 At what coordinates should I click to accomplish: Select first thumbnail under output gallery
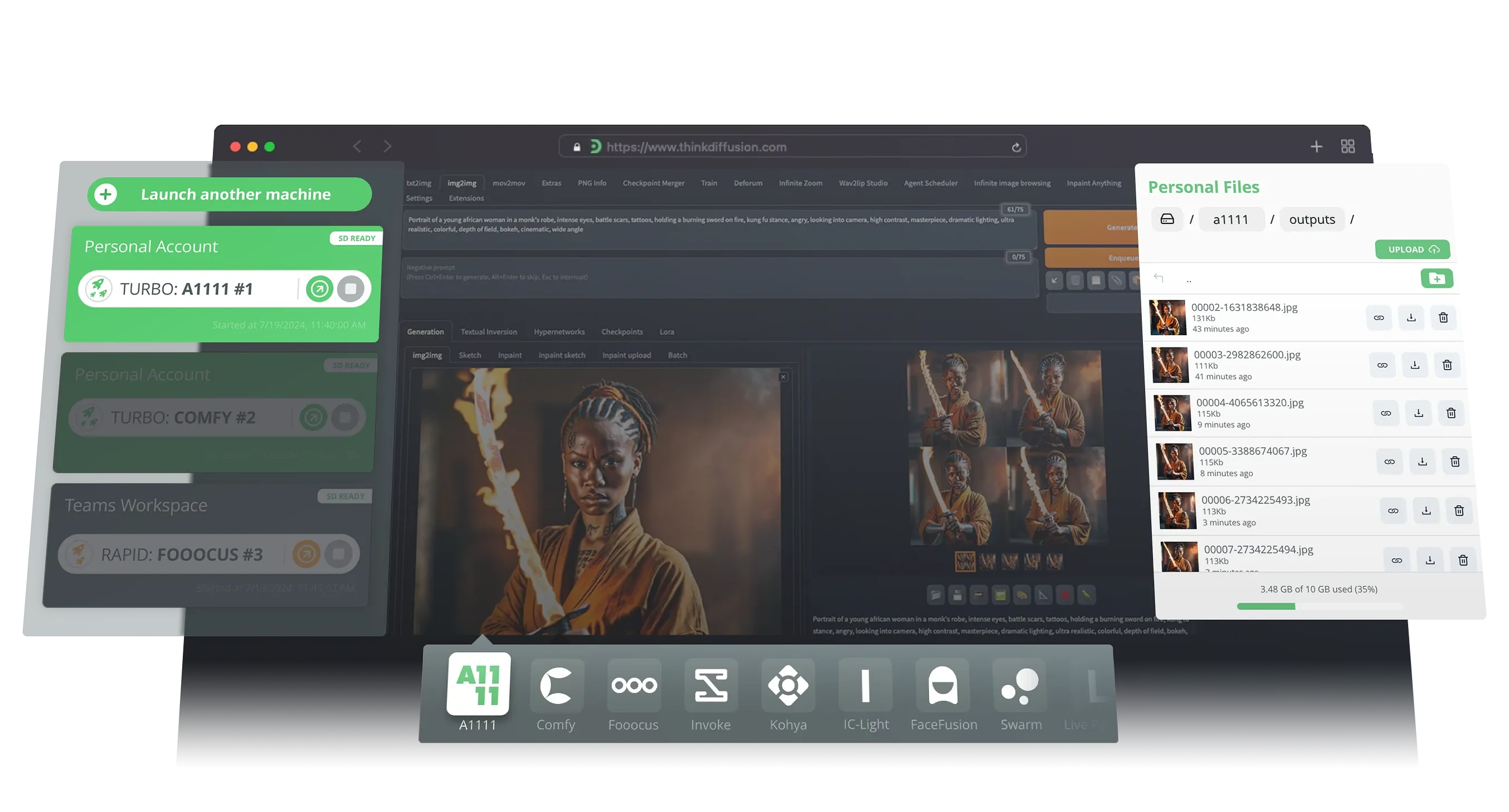[x=965, y=561]
